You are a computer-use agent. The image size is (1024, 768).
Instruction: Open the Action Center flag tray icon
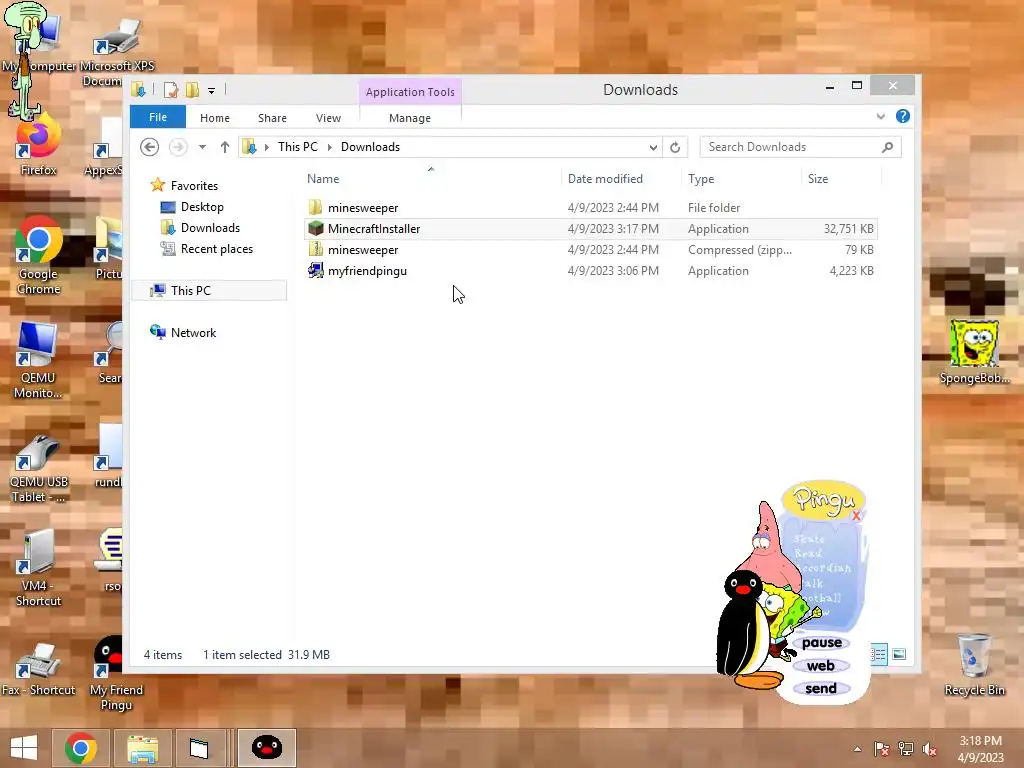point(881,749)
